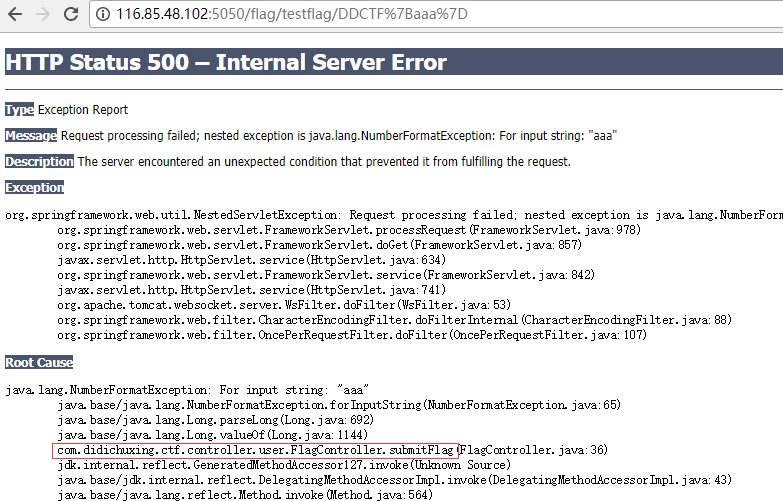Click the WsFilter.doFilter stack trace line

coord(283,304)
